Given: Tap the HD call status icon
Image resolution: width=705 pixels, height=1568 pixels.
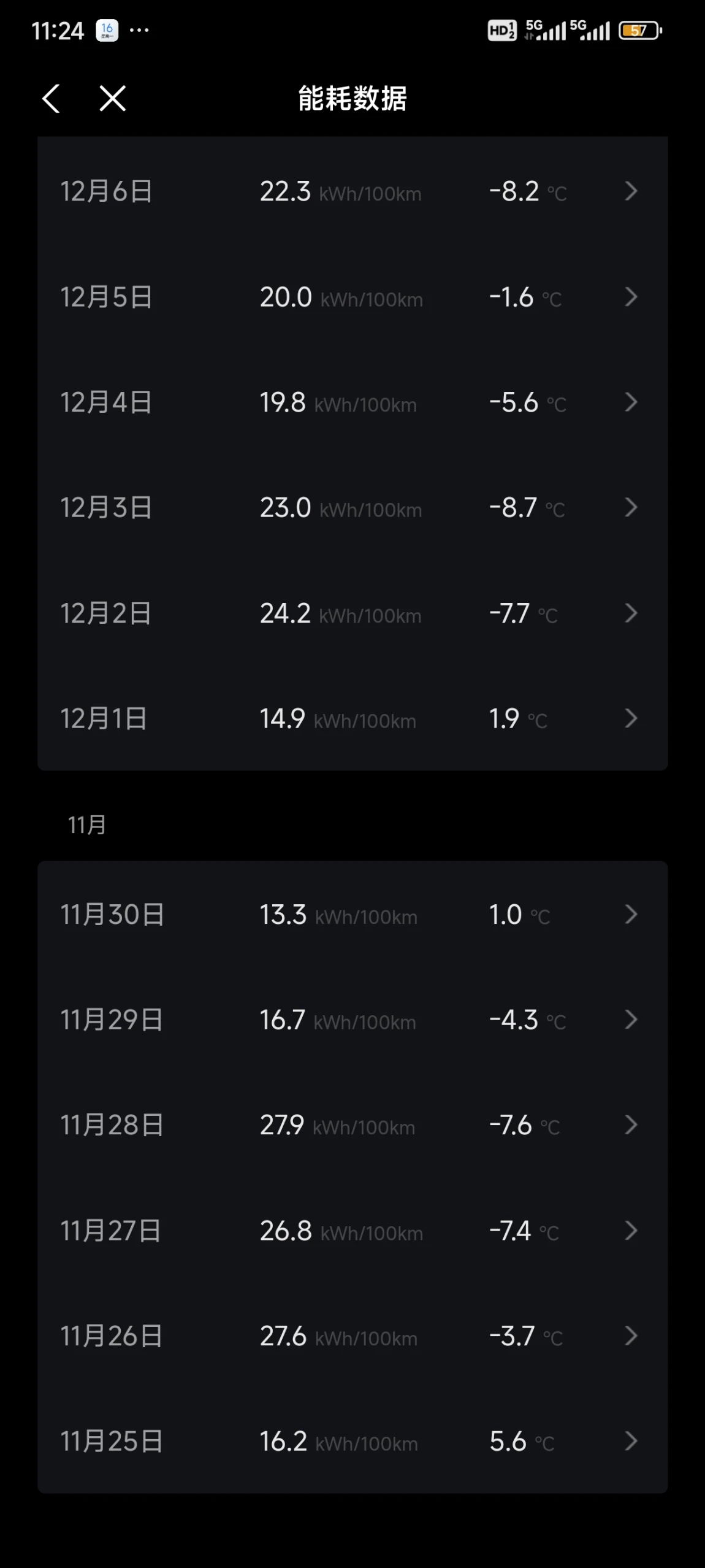Looking at the screenshot, I should [x=502, y=30].
